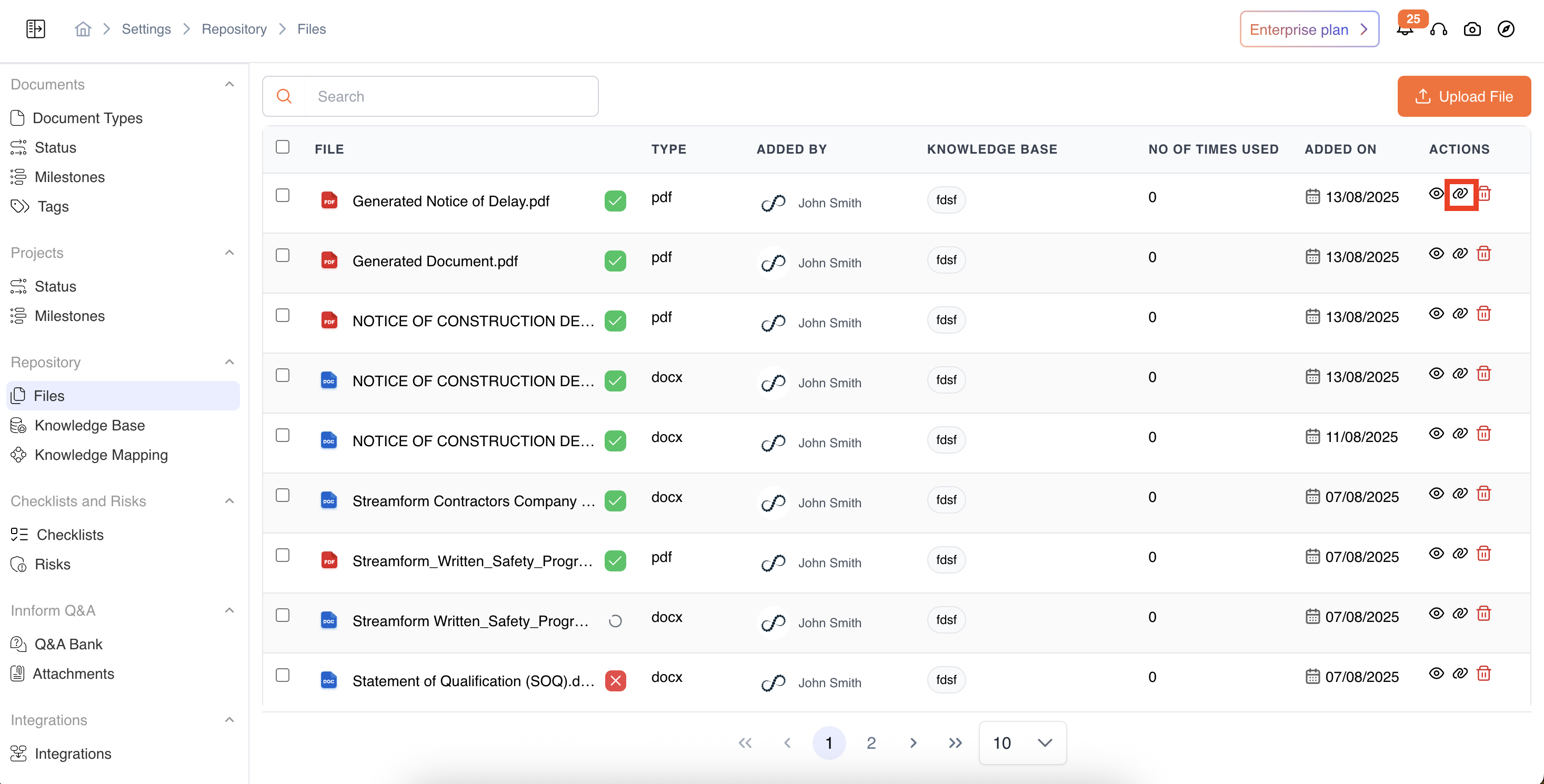Image resolution: width=1544 pixels, height=784 pixels.
Task: Tick checkbox for Streamform Contractors Company row
Action: click(282, 495)
